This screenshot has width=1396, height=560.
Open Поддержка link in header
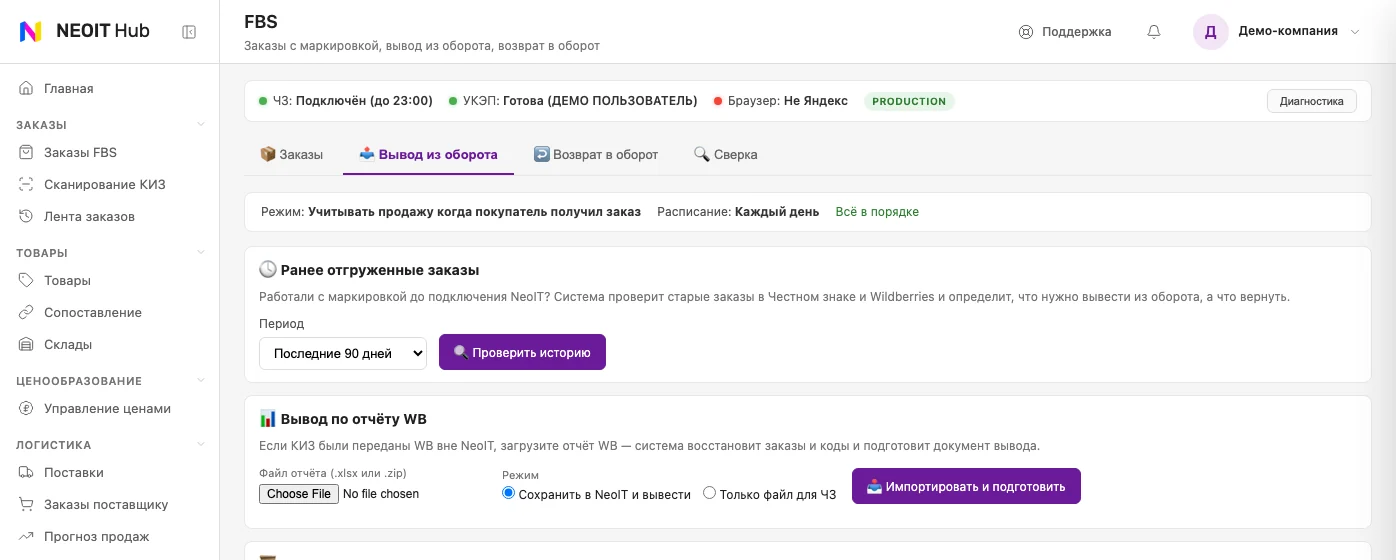[x=1065, y=31]
